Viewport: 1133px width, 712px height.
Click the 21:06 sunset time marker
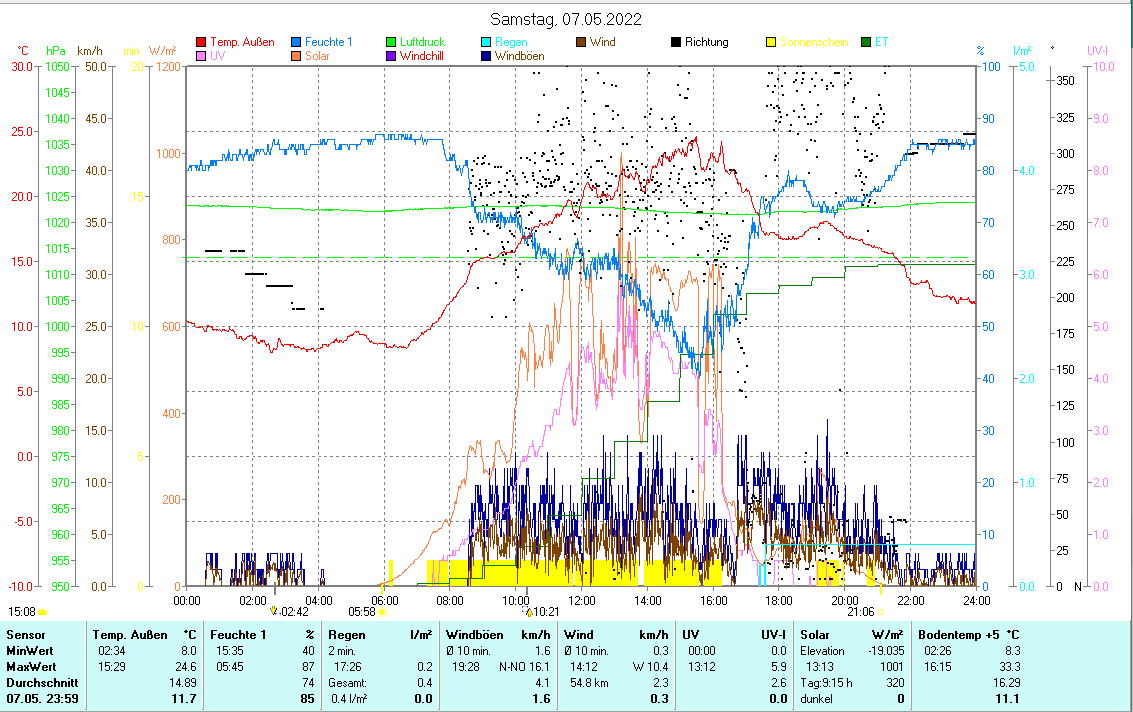coord(861,611)
